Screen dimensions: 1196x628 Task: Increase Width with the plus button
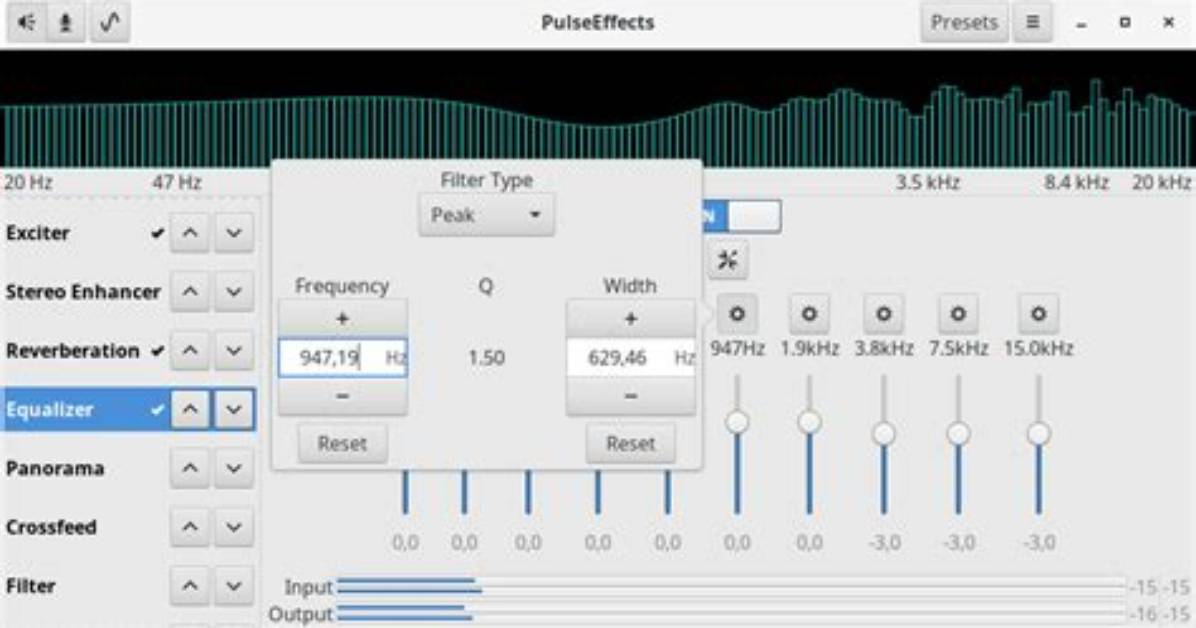click(x=631, y=319)
